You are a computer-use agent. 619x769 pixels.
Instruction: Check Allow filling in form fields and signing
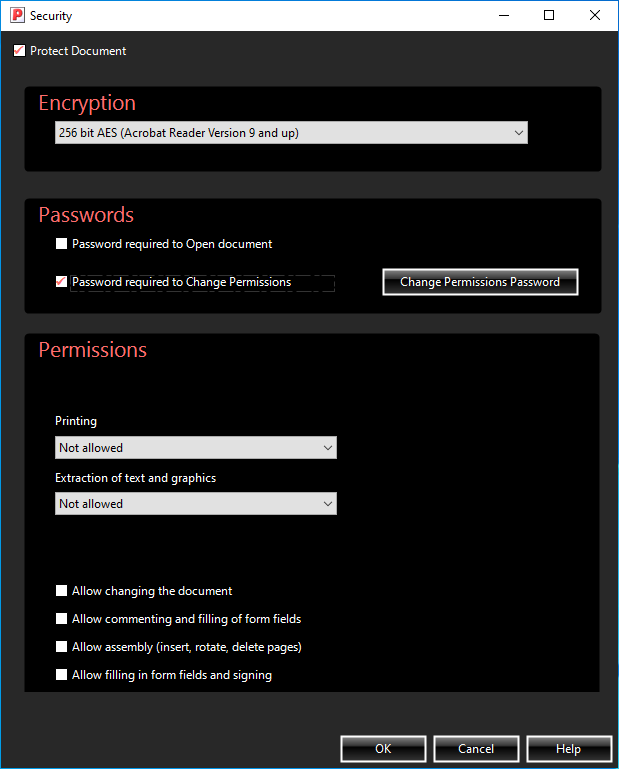62,676
